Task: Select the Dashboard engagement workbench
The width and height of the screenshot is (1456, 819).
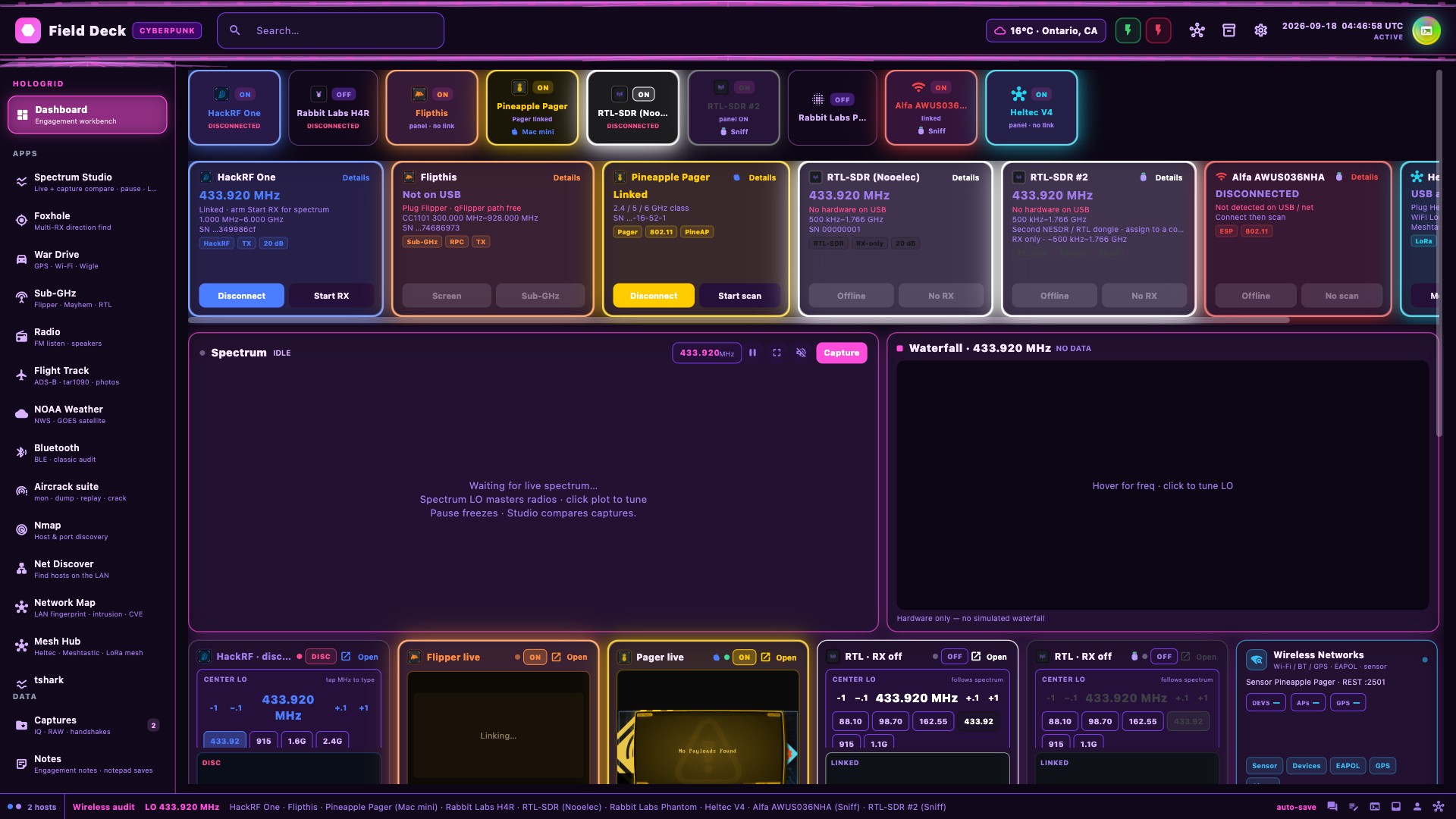Action: point(87,115)
